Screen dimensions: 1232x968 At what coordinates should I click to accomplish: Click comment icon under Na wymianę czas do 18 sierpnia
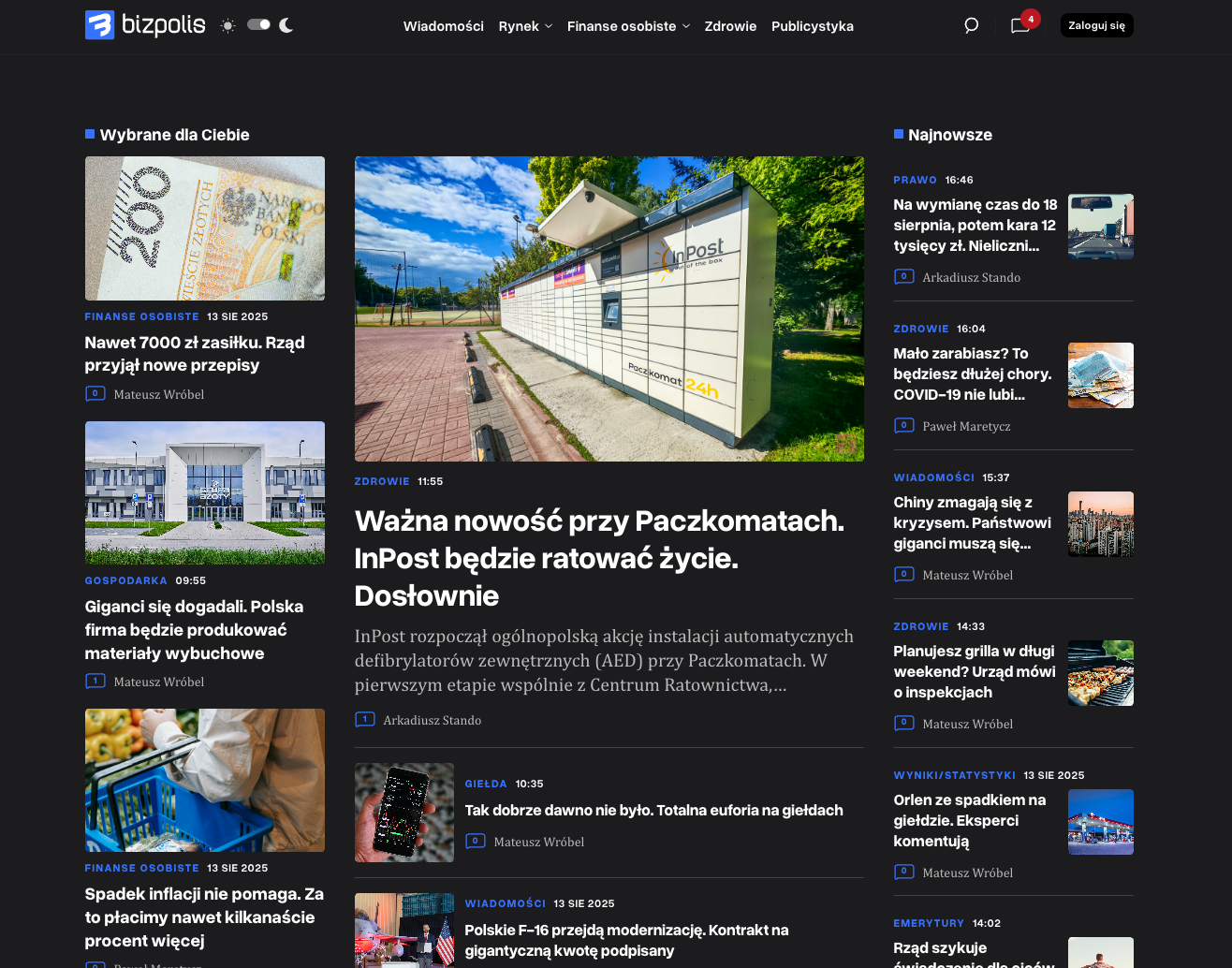(x=904, y=276)
